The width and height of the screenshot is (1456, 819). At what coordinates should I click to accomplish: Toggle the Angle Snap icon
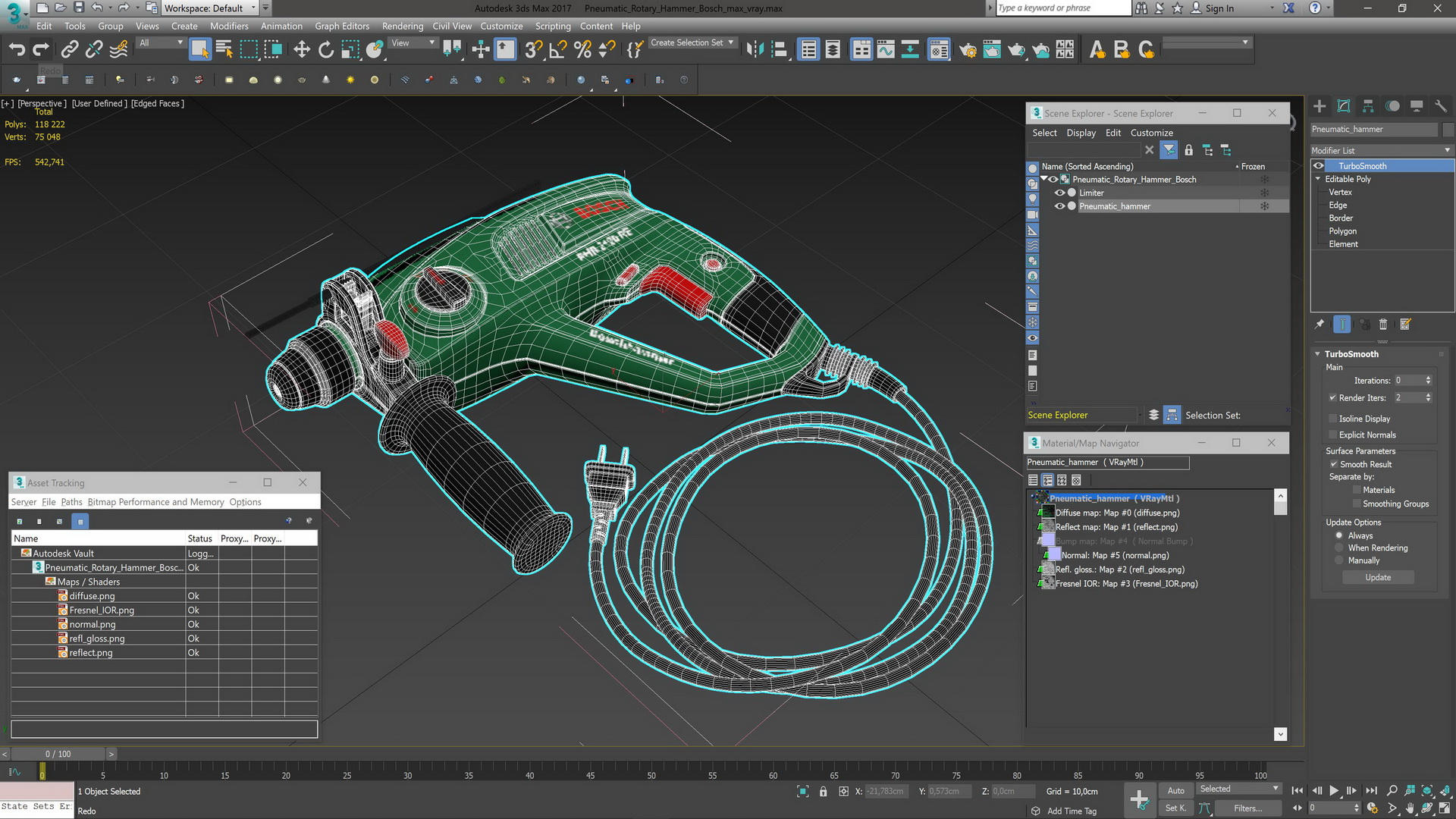coord(558,50)
